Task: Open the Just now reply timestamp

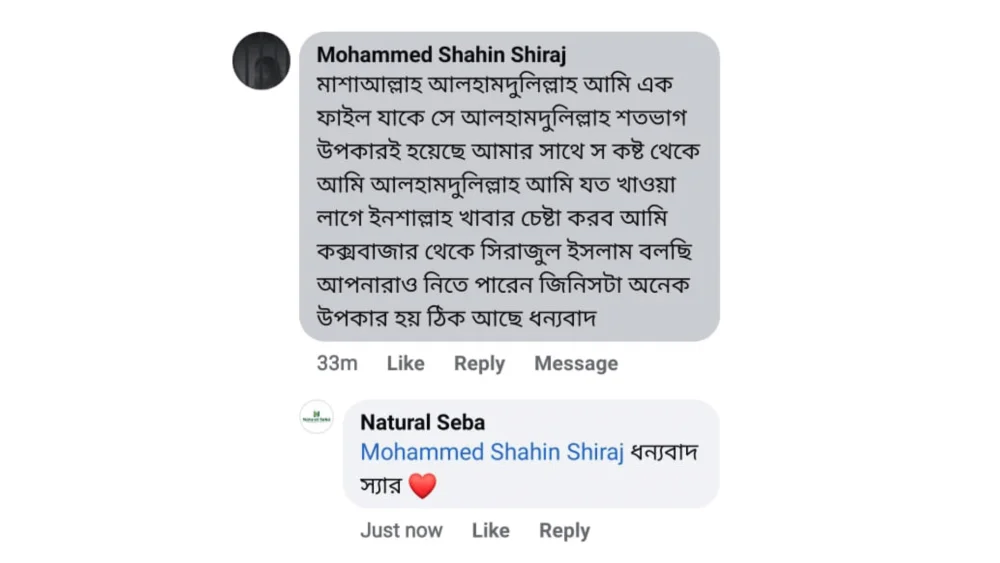Action: click(401, 530)
